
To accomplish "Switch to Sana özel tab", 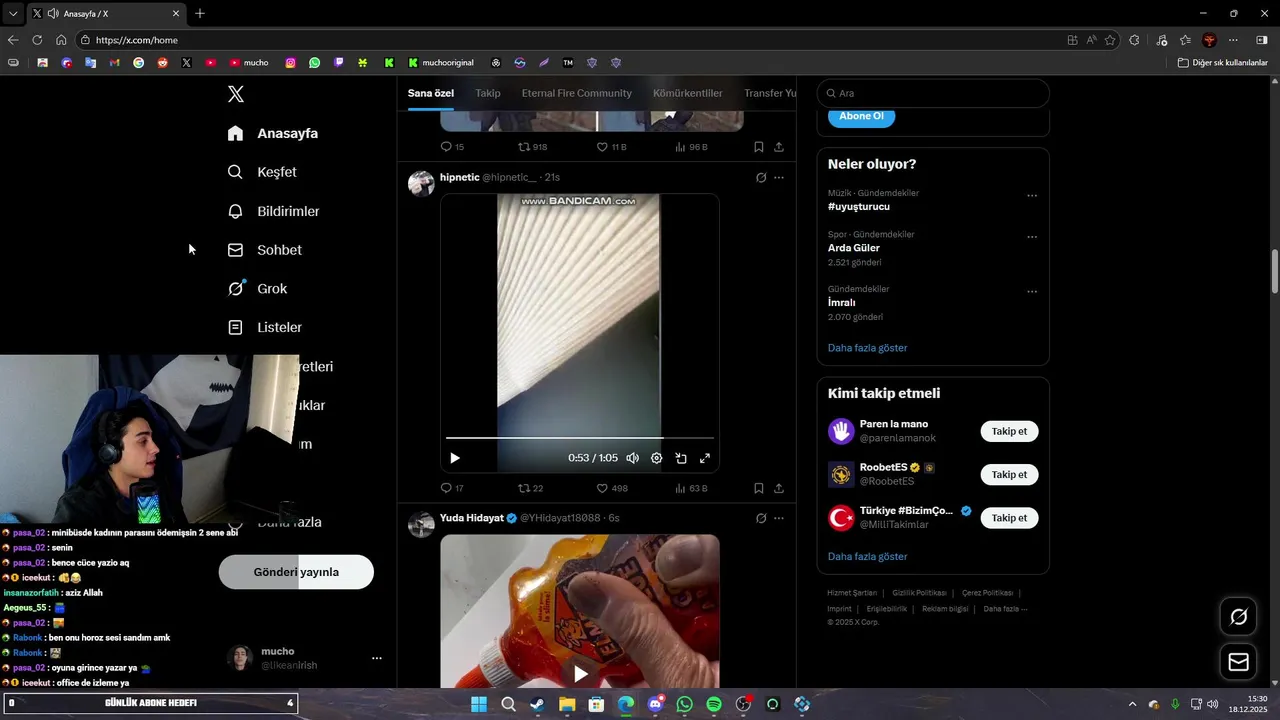I will tap(431, 93).
